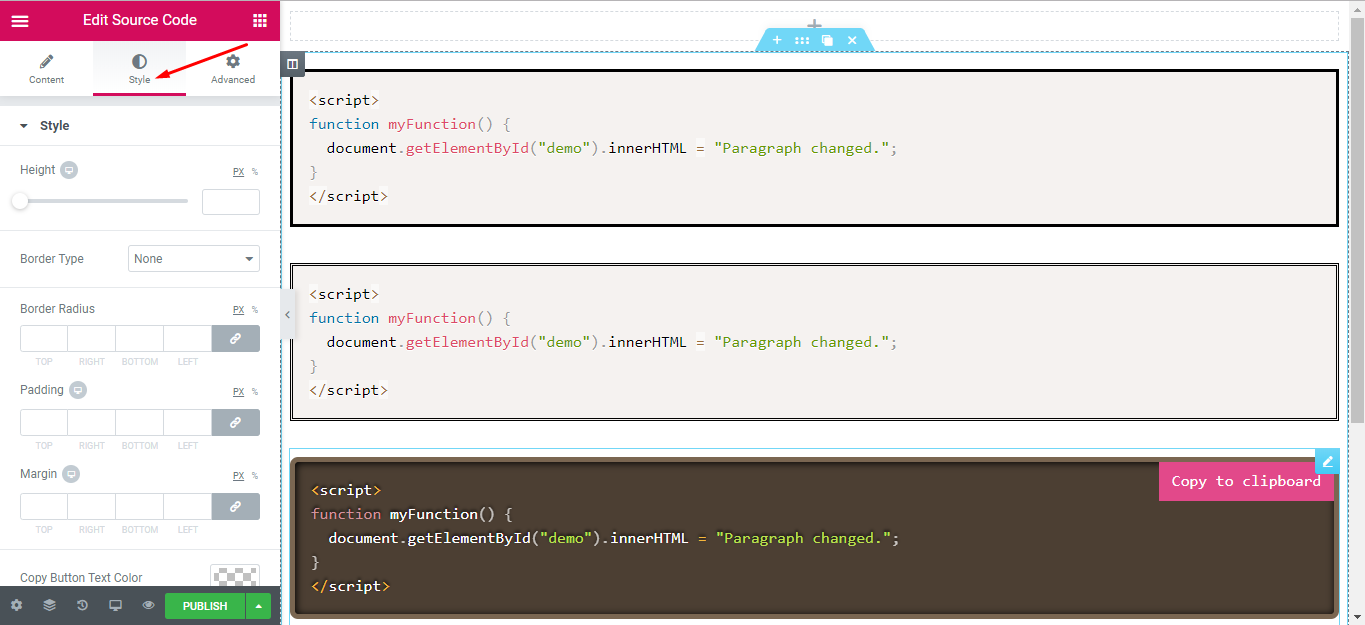Focus Border Radius top input

[x=44, y=339]
